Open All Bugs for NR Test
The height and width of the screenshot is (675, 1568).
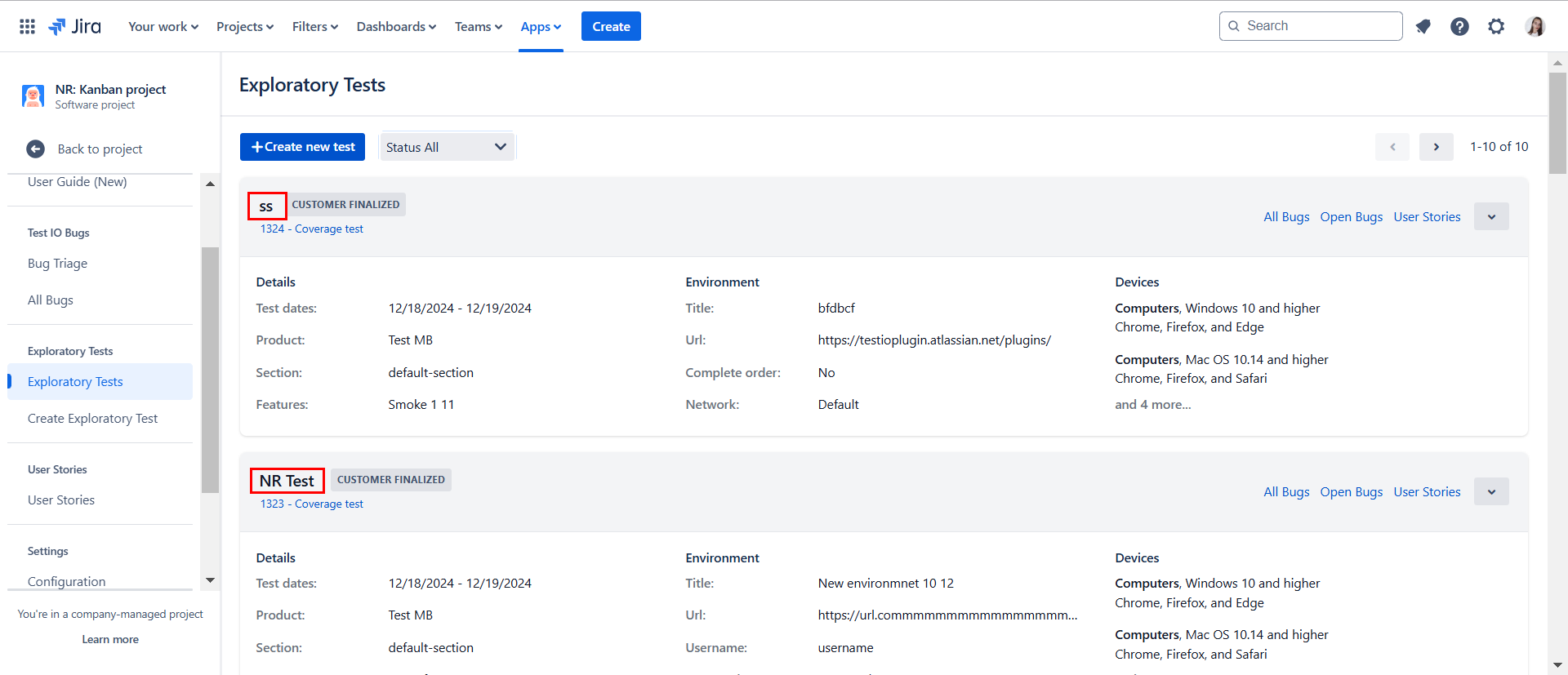click(1286, 492)
